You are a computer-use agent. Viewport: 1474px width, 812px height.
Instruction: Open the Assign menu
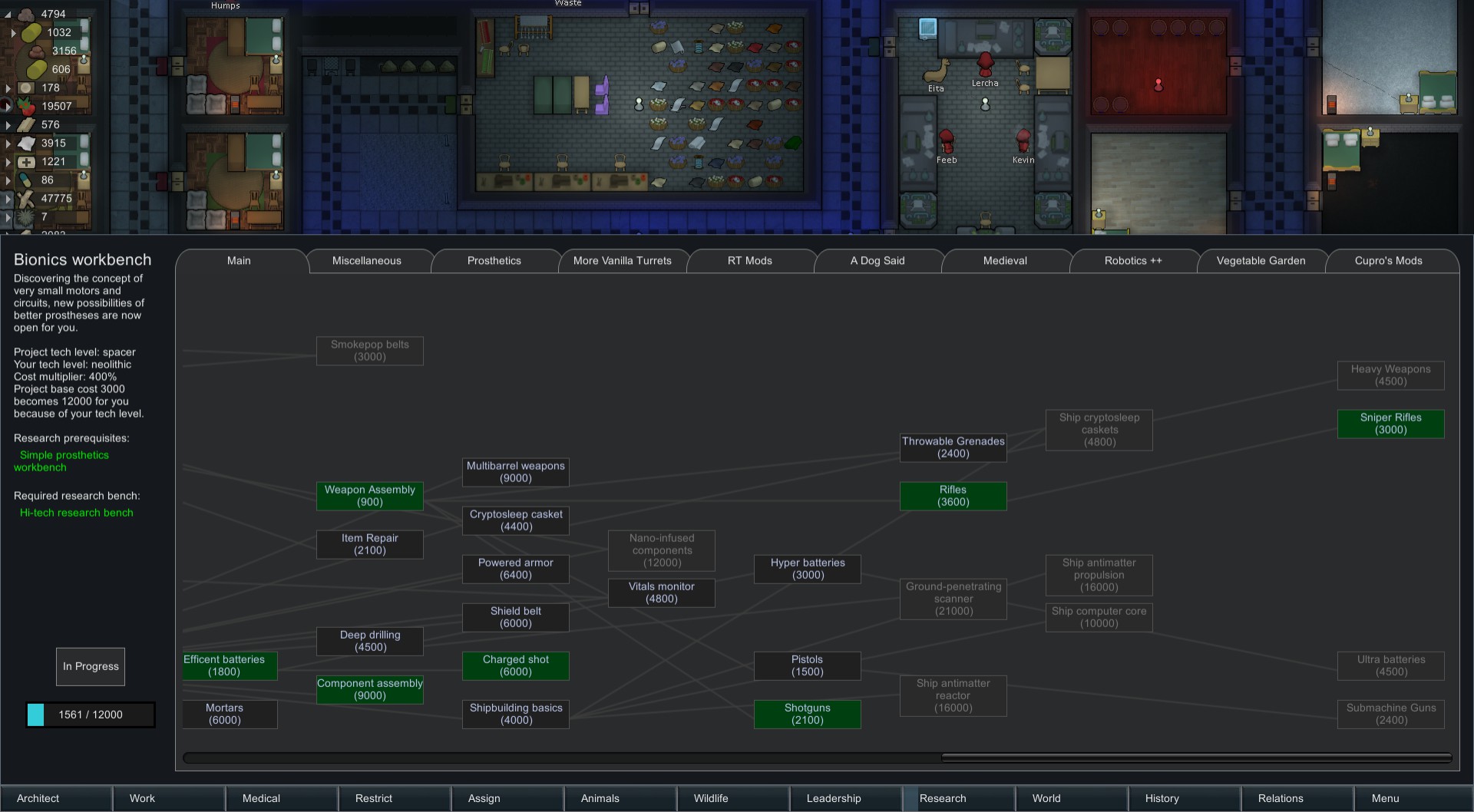(507, 798)
